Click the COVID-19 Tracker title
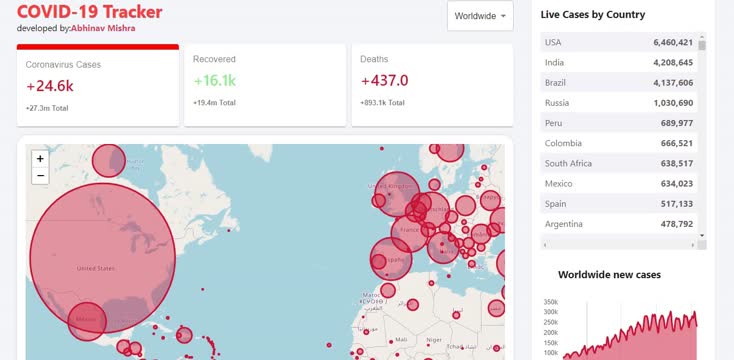 90,11
